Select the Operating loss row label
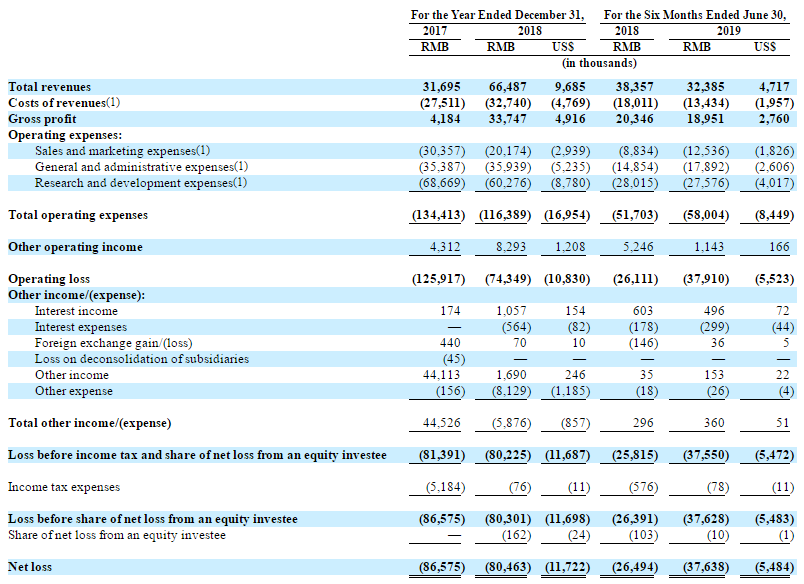The image size is (804, 584). click(x=49, y=279)
